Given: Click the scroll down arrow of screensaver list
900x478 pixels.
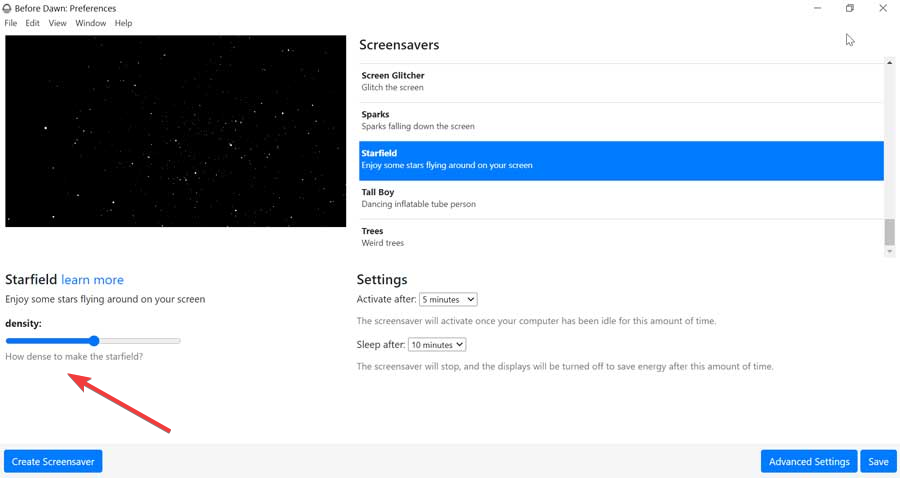Looking at the screenshot, I should click(889, 251).
